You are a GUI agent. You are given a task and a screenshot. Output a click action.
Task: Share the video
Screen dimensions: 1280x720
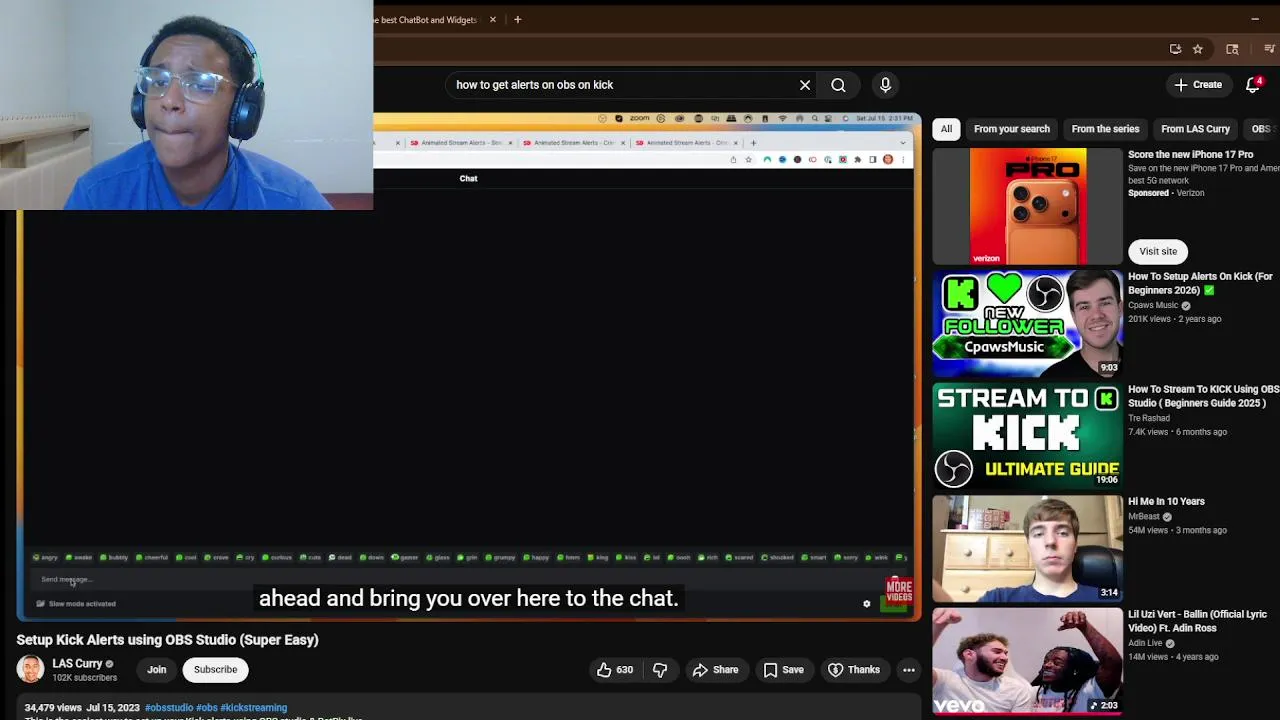715,670
